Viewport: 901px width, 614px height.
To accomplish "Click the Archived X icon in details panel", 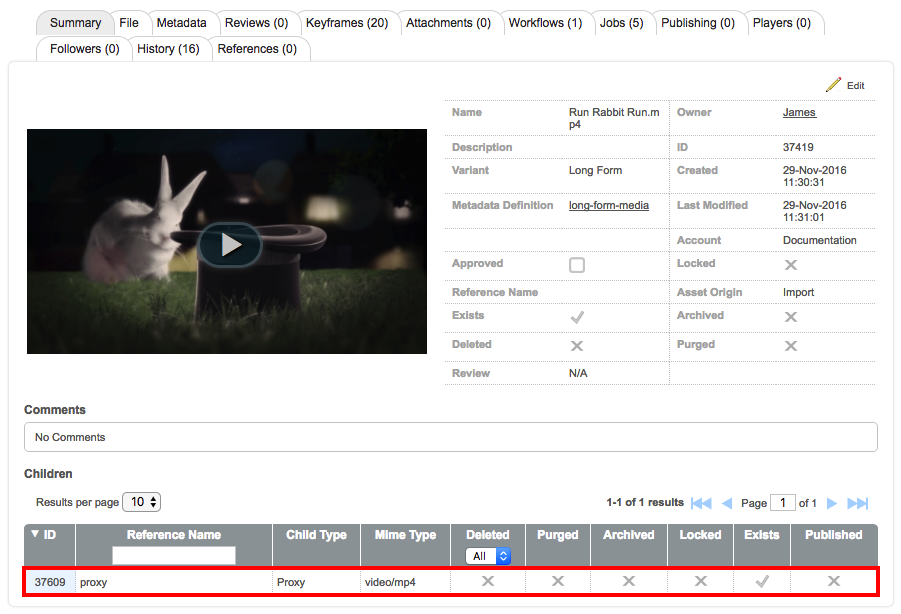I will tap(791, 315).
